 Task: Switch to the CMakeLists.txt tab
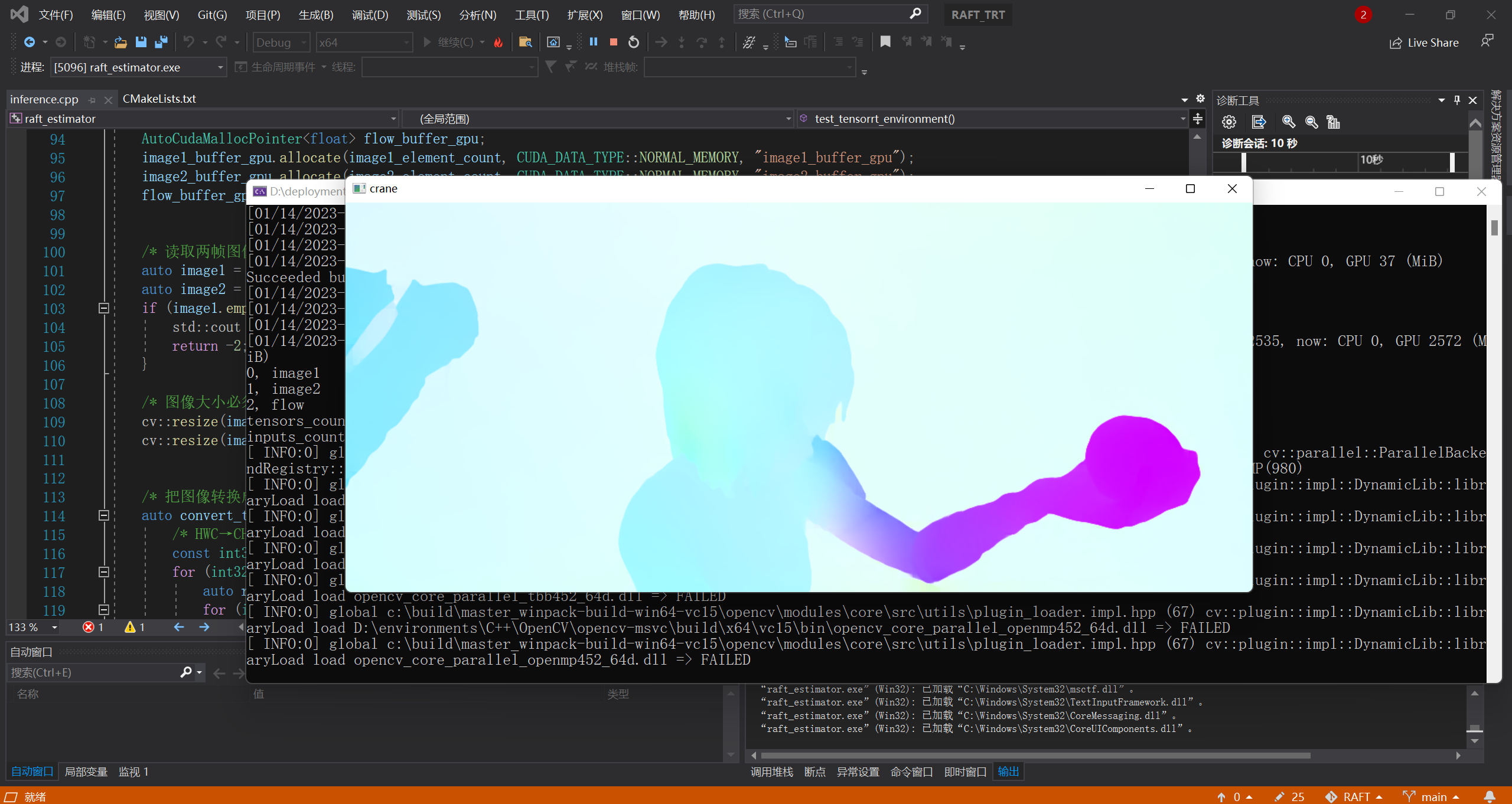point(159,99)
